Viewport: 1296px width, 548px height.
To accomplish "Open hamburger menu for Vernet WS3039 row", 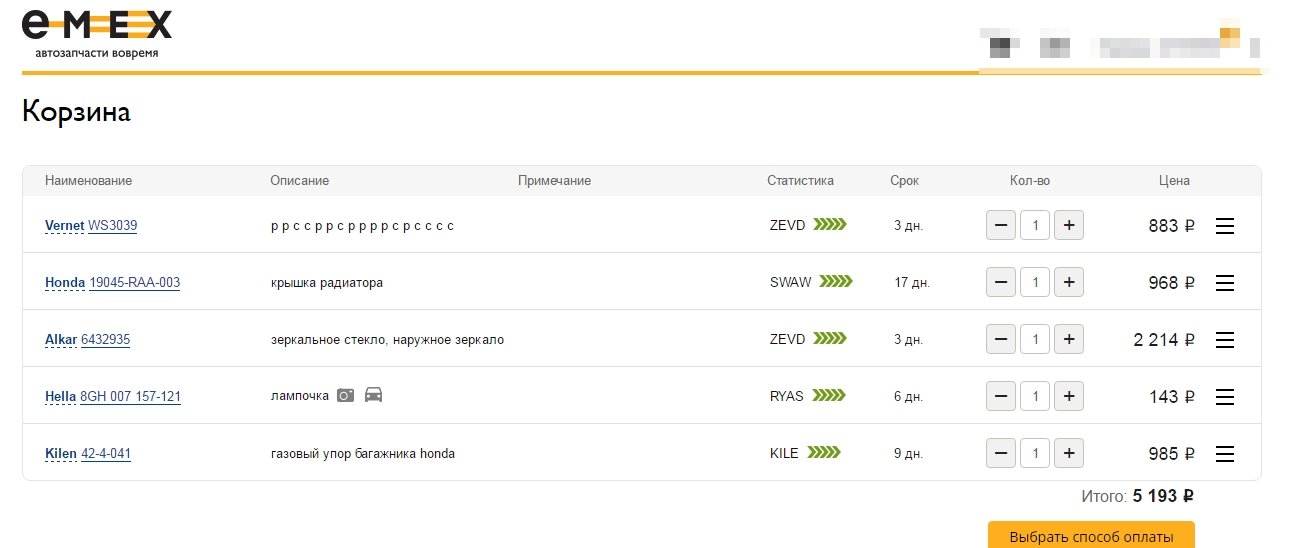I will click(1224, 226).
